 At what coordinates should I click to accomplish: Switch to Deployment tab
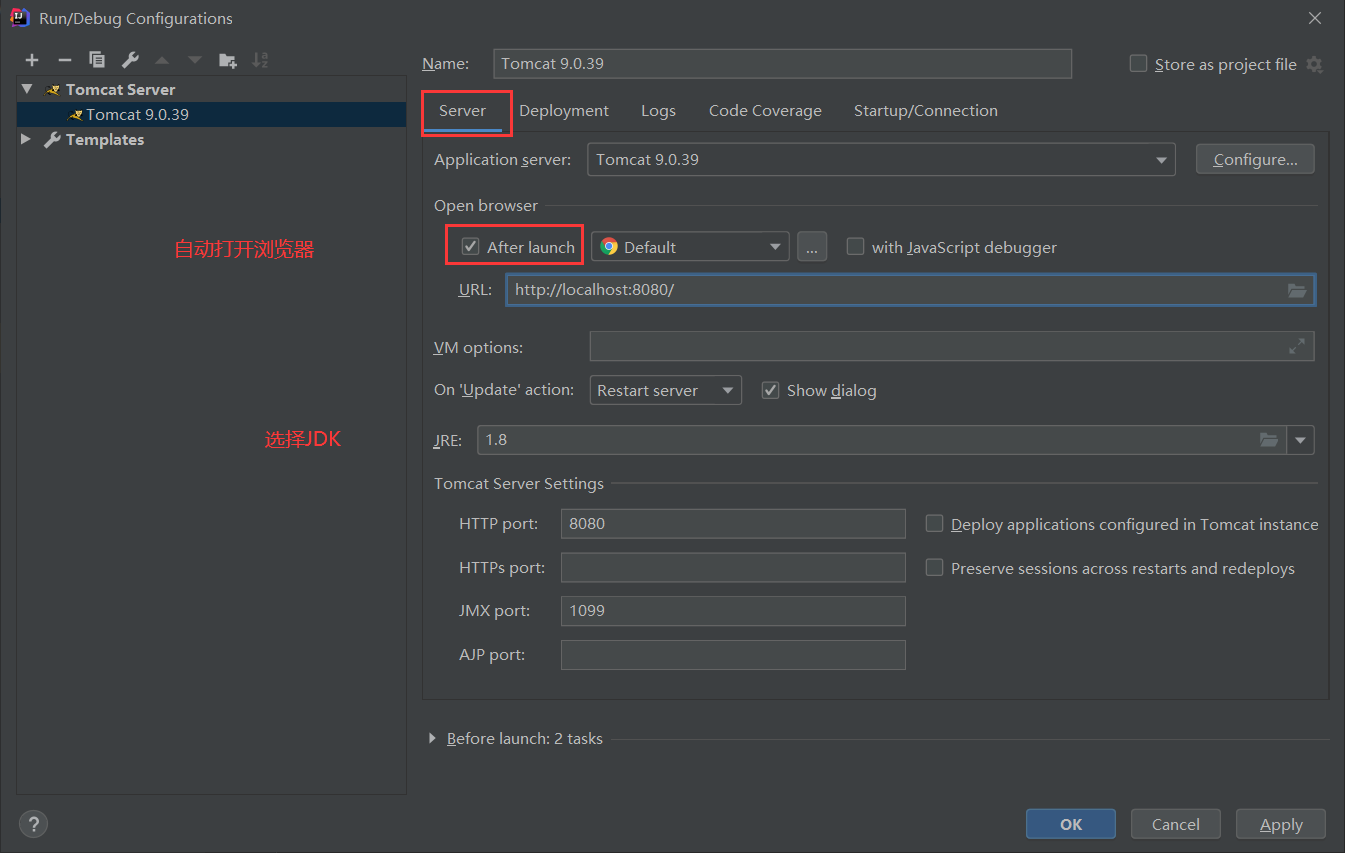pyautogui.click(x=564, y=111)
